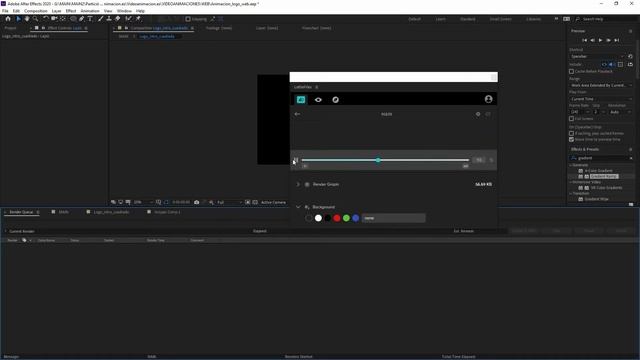640x360 pixels.
Task: Select the Rotation tool
Action: point(46,19)
